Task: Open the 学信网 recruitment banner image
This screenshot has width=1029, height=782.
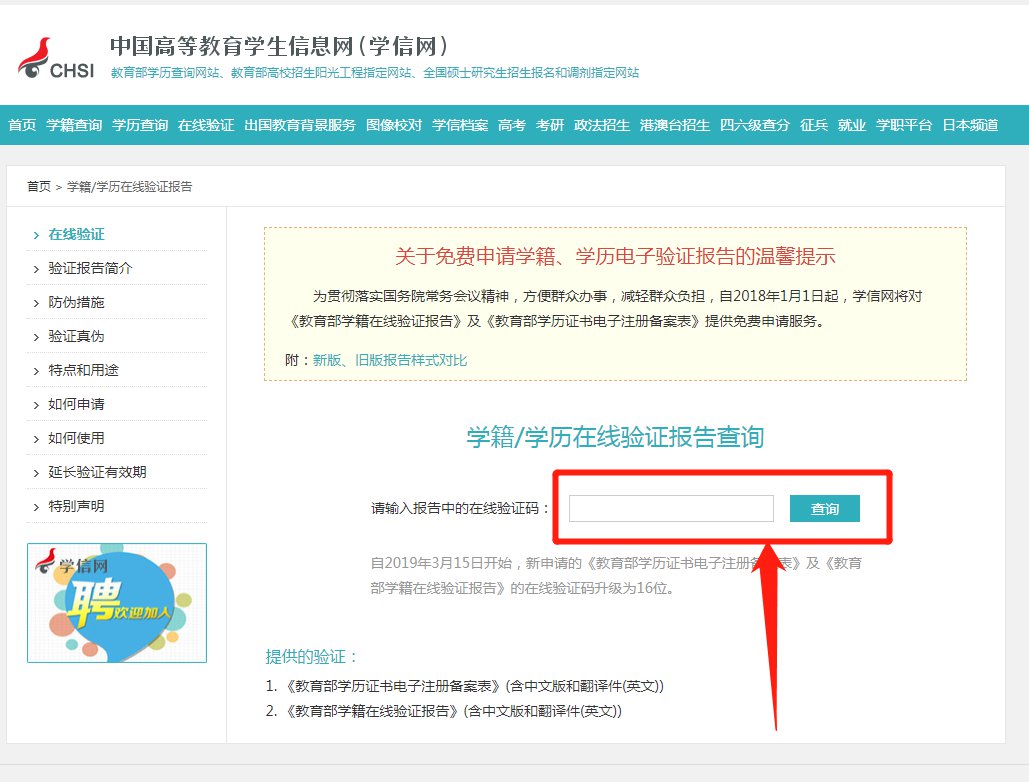Action: [x=116, y=603]
